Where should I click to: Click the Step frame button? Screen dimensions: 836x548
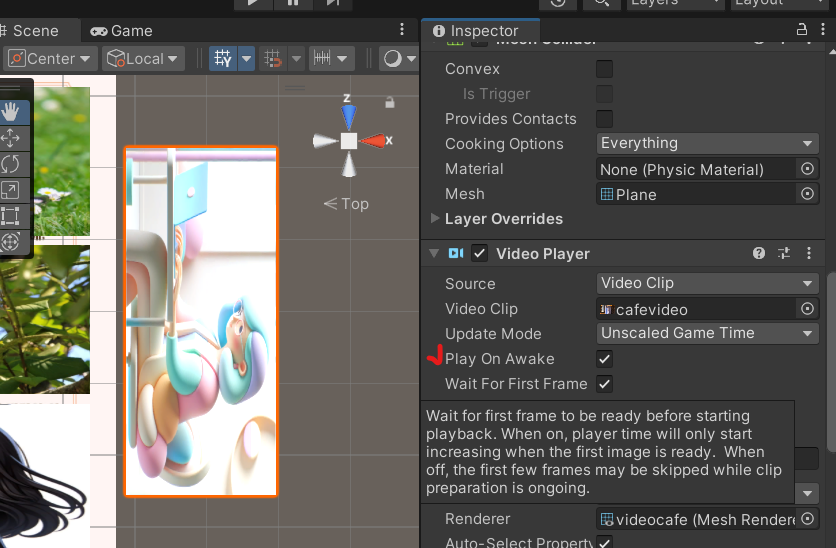[332, 3]
